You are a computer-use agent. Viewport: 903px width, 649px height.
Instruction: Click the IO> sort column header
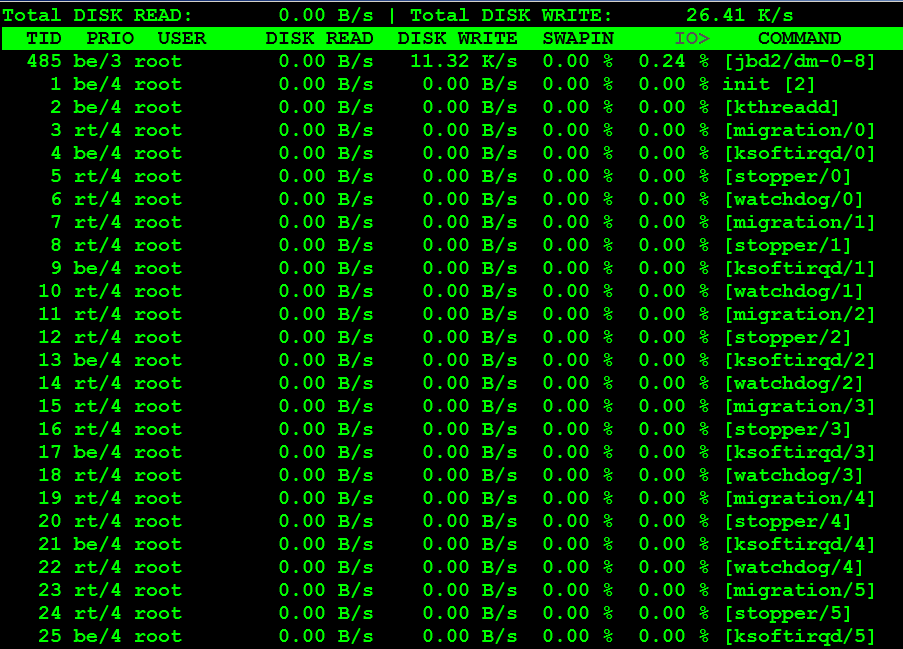click(x=692, y=39)
